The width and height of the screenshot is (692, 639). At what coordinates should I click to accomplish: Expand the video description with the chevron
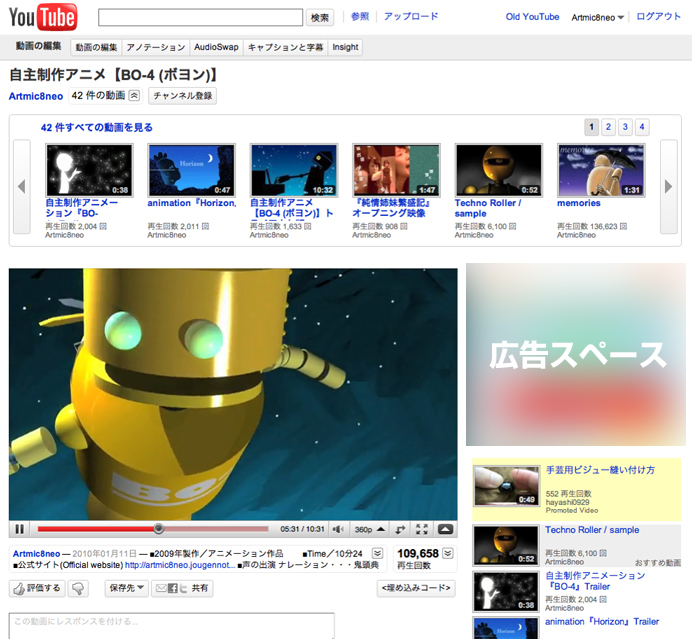click(377, 553)
